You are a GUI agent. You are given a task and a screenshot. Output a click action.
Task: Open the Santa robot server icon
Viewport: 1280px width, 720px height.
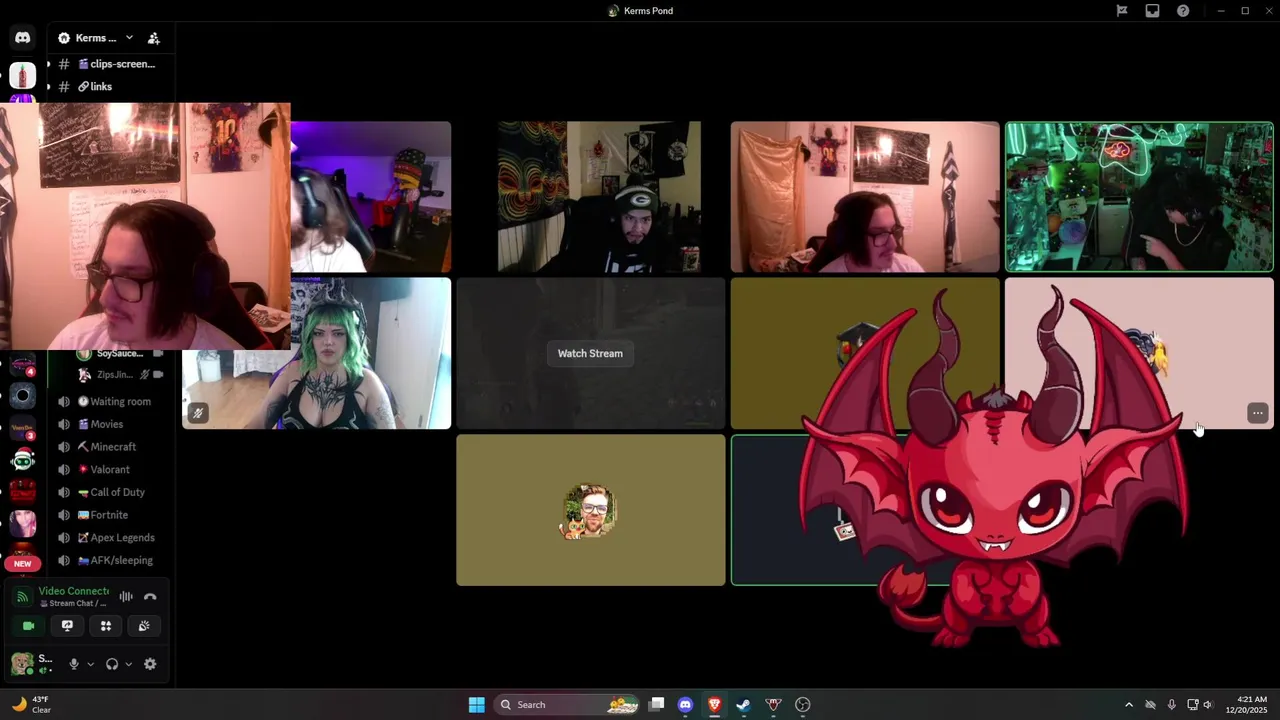22,460
